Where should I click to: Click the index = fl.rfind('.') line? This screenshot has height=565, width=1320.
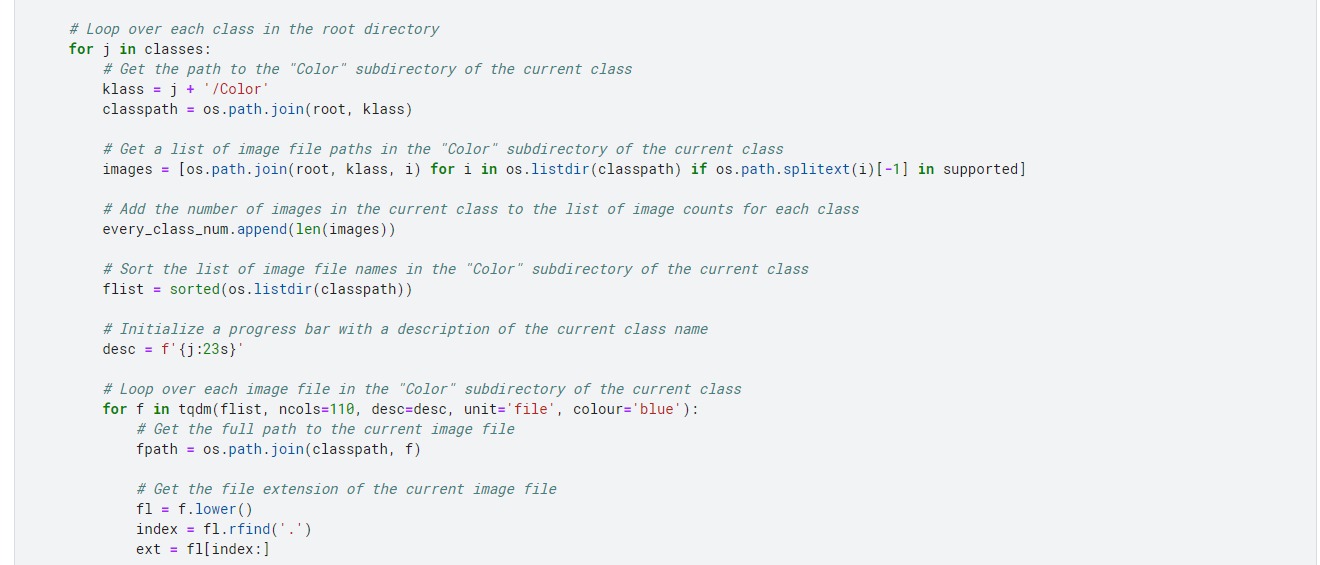click(224, 529)
